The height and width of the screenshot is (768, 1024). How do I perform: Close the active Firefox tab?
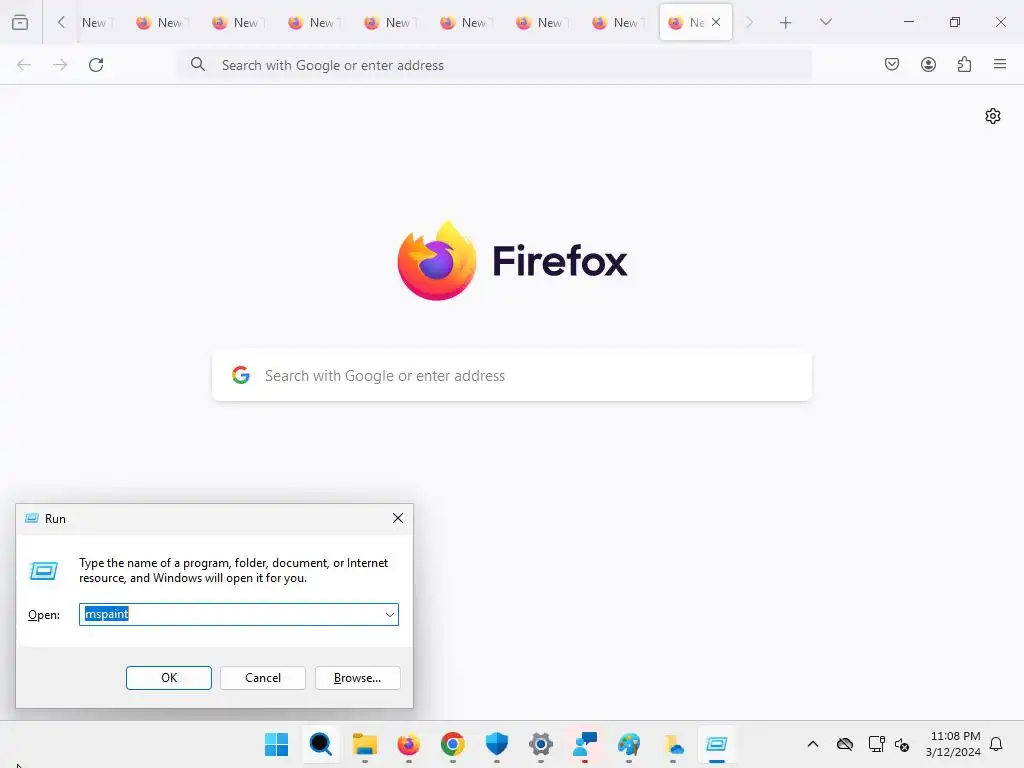point(716,22)
